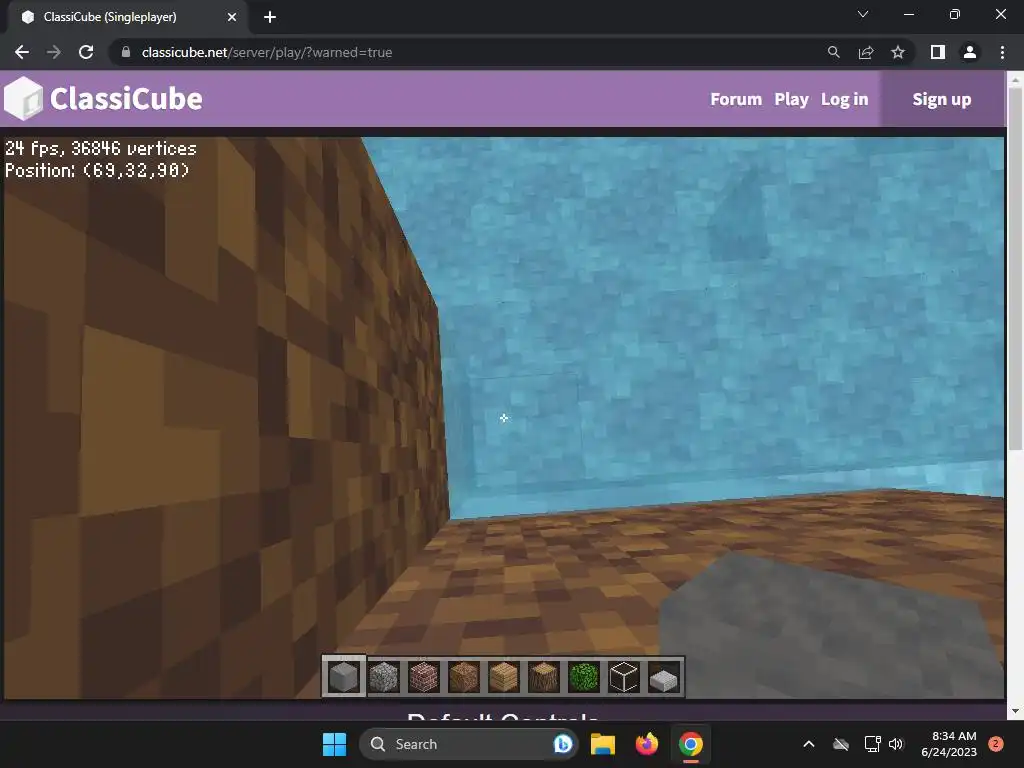Open Bing chat icon in search box
This screenshot has height=768, width=1024.
click(x=562, y=744)
